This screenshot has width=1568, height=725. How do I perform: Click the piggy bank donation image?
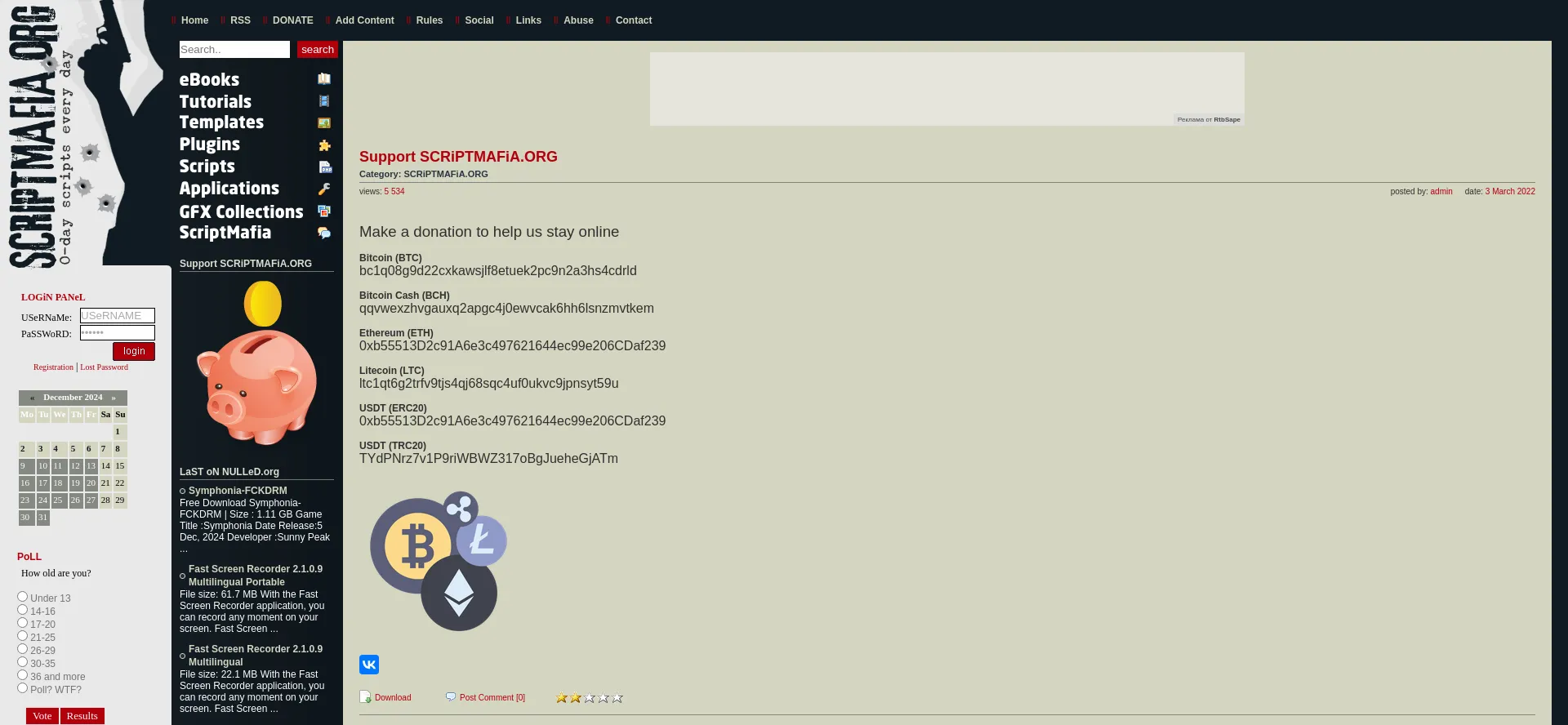pos(256,363)
